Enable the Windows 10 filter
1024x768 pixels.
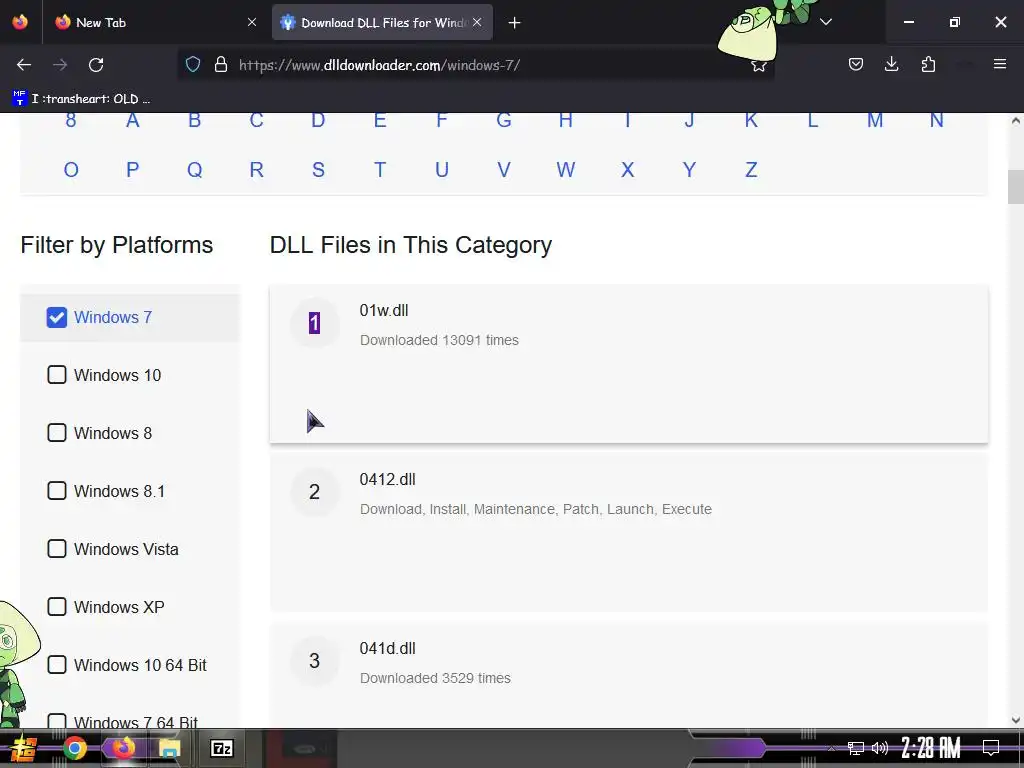coord(57,375)
